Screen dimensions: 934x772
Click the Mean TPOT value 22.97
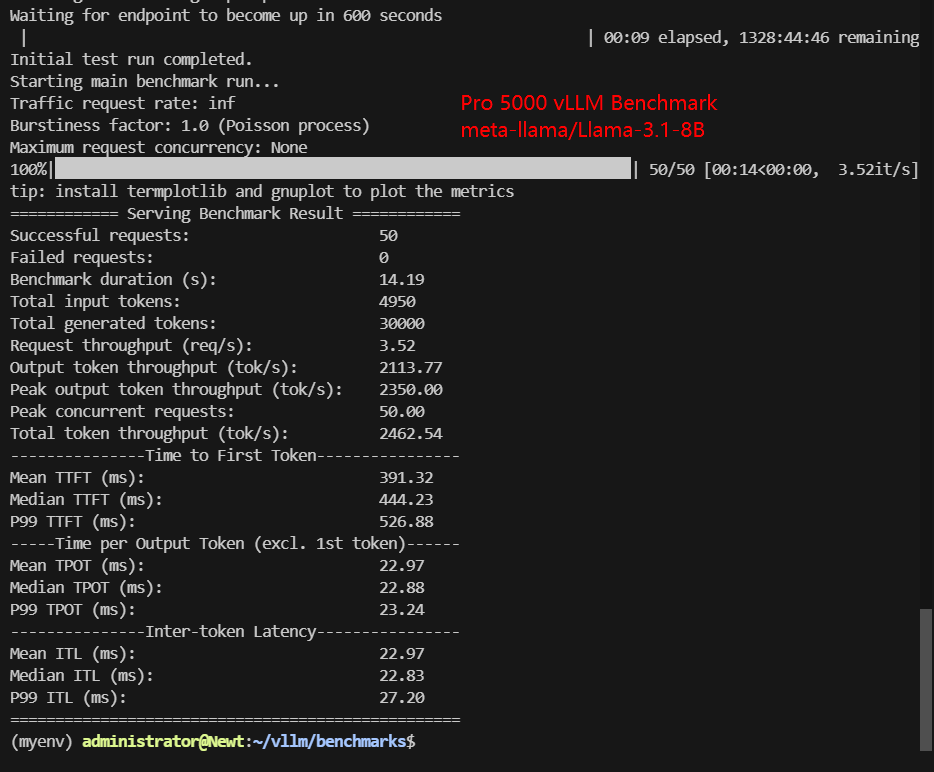pos(401,566)
